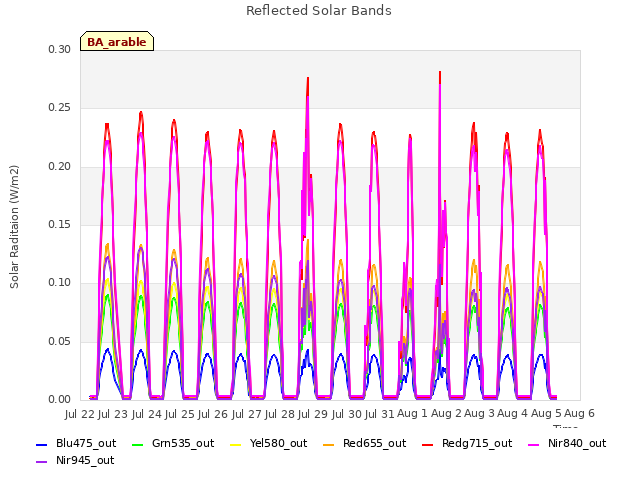The image size is (640, 480).
Task: Select the Blu475_out legend label
Action: (x=86, y=443)
